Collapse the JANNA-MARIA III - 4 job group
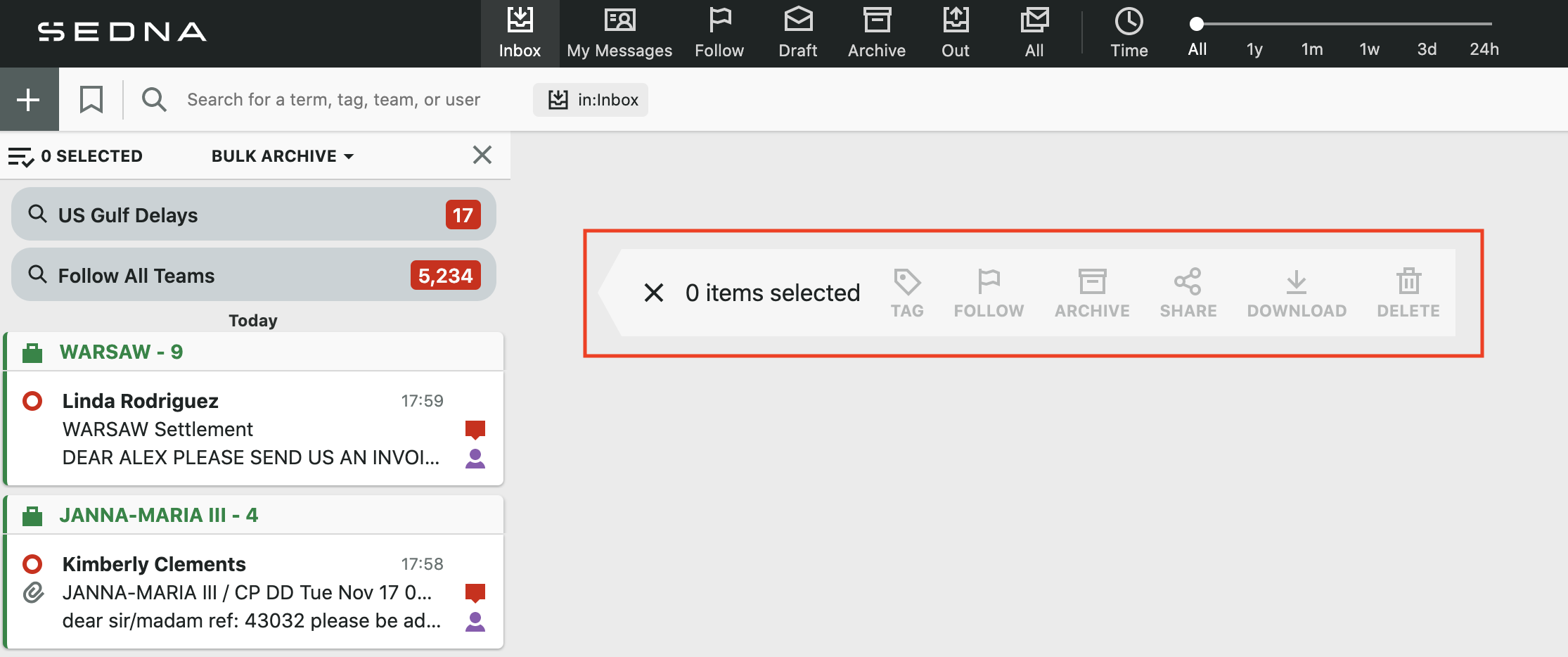1568x657 pixels. pos(158,515)
